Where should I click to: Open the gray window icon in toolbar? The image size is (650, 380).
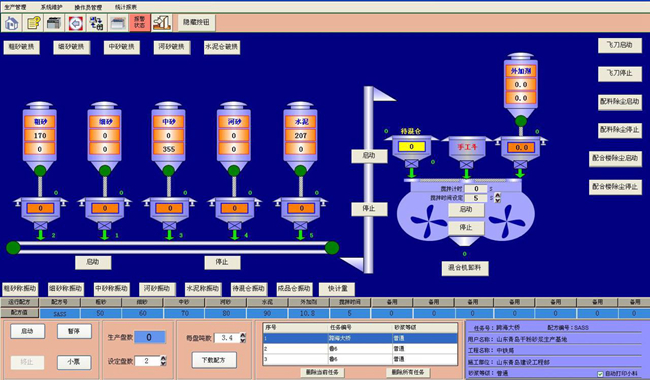pyautogui.click(x=119, y=23)
